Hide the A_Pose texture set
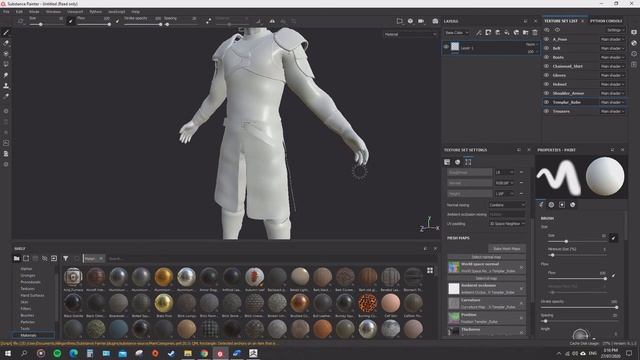This screenshot has height=360, width=640. click(x=547, y=39)
